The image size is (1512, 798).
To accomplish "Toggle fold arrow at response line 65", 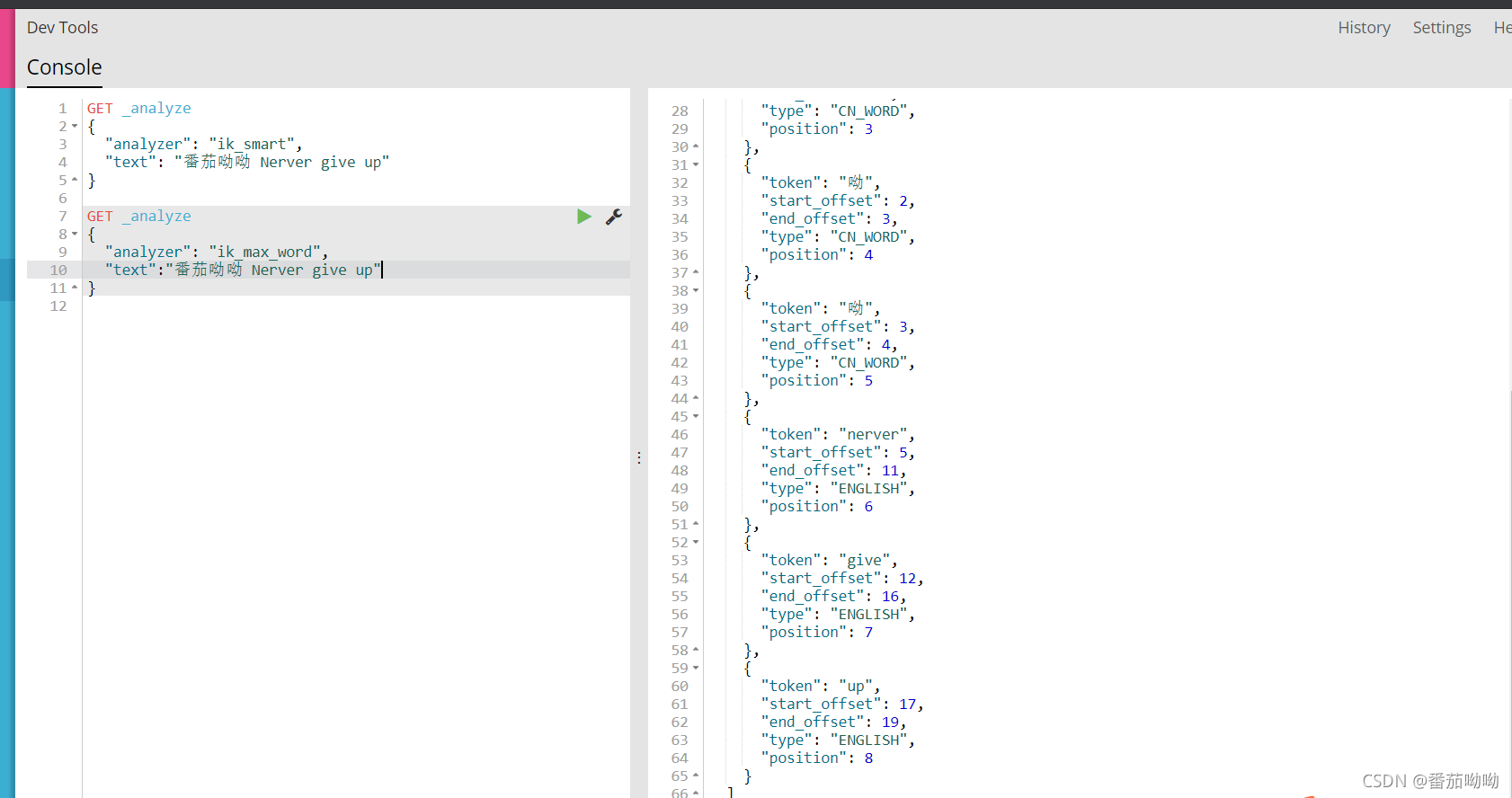I will tap(696, 776).
